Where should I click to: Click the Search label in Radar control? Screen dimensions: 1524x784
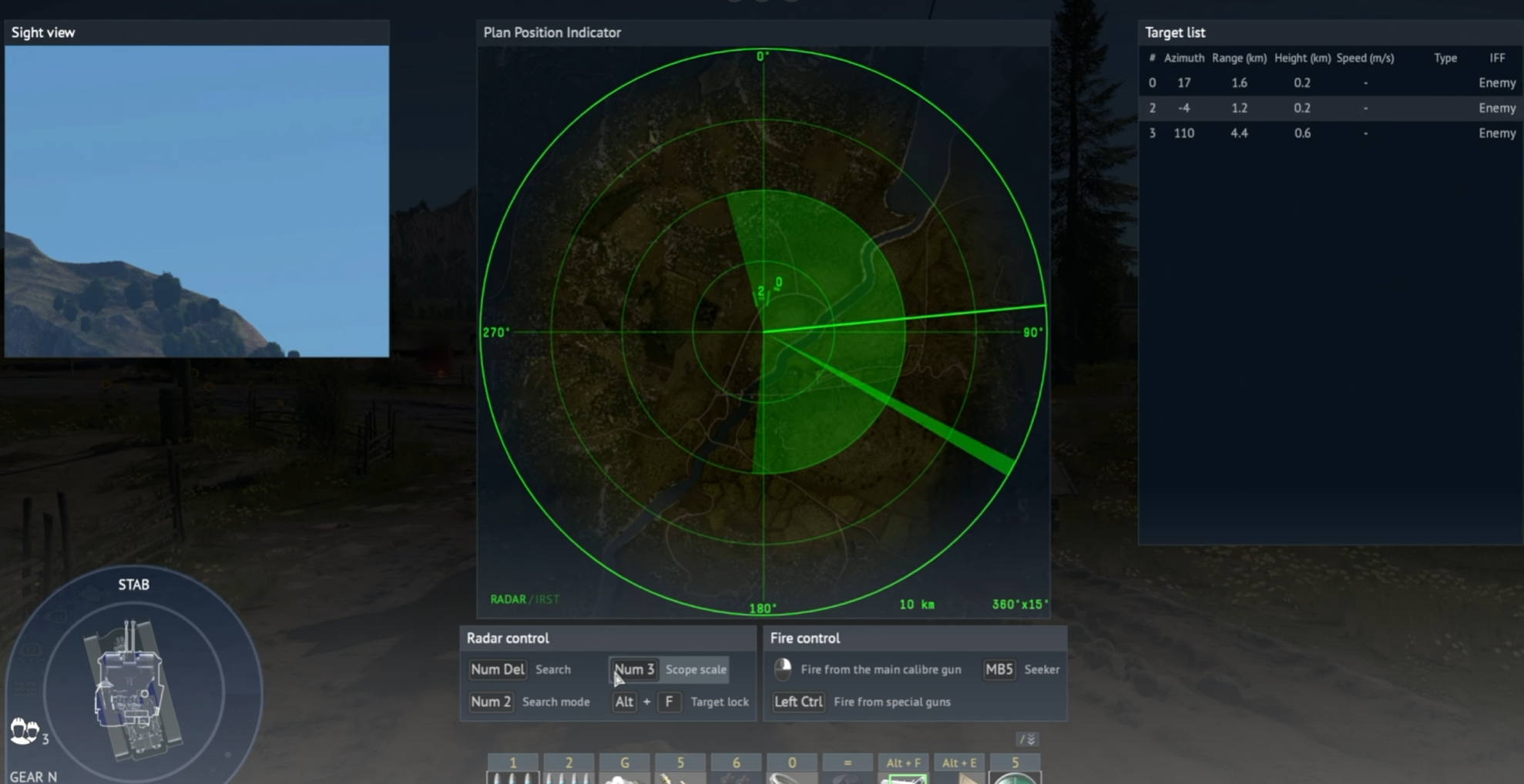point(553,669)
